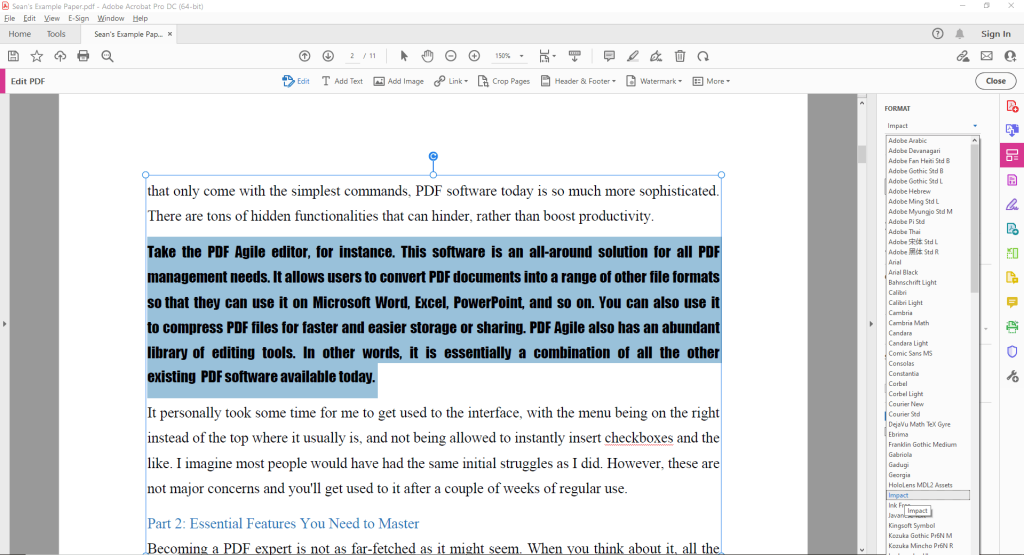This screenshot has width=1024, height=555.
Task: Open the page fit options dropdown
Action: click(x=547, y=56)
